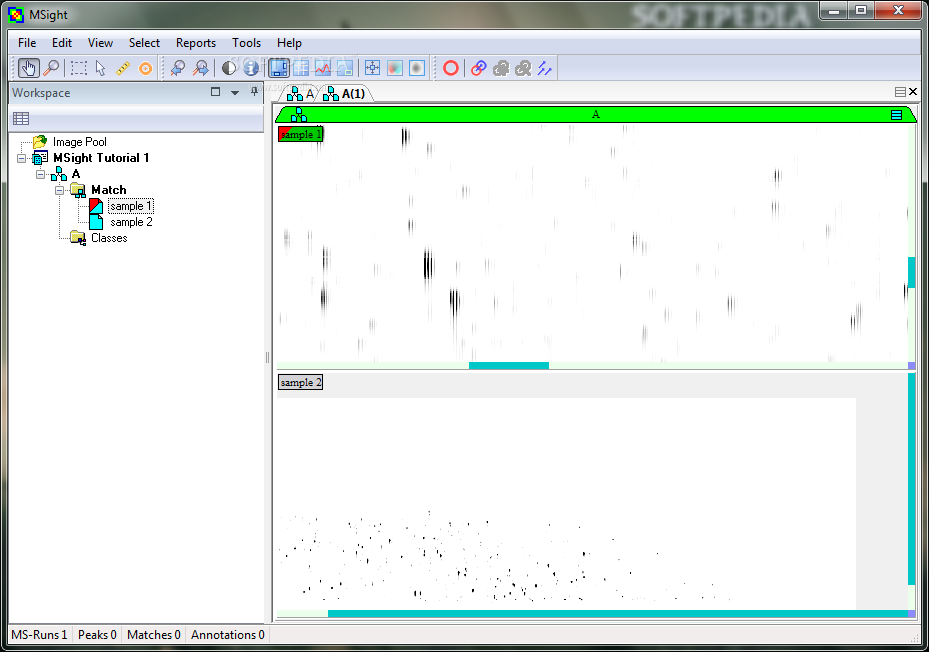
Task: Click the orange ring annotation tool
Action: pos(145,68)
